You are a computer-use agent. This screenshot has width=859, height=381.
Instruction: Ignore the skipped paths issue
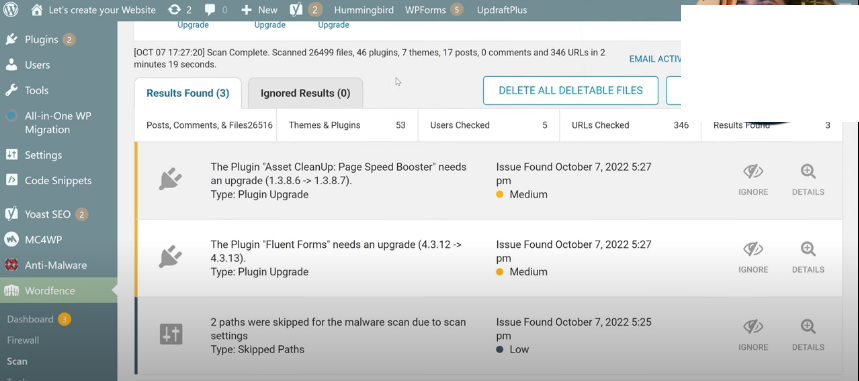[753, 335]
